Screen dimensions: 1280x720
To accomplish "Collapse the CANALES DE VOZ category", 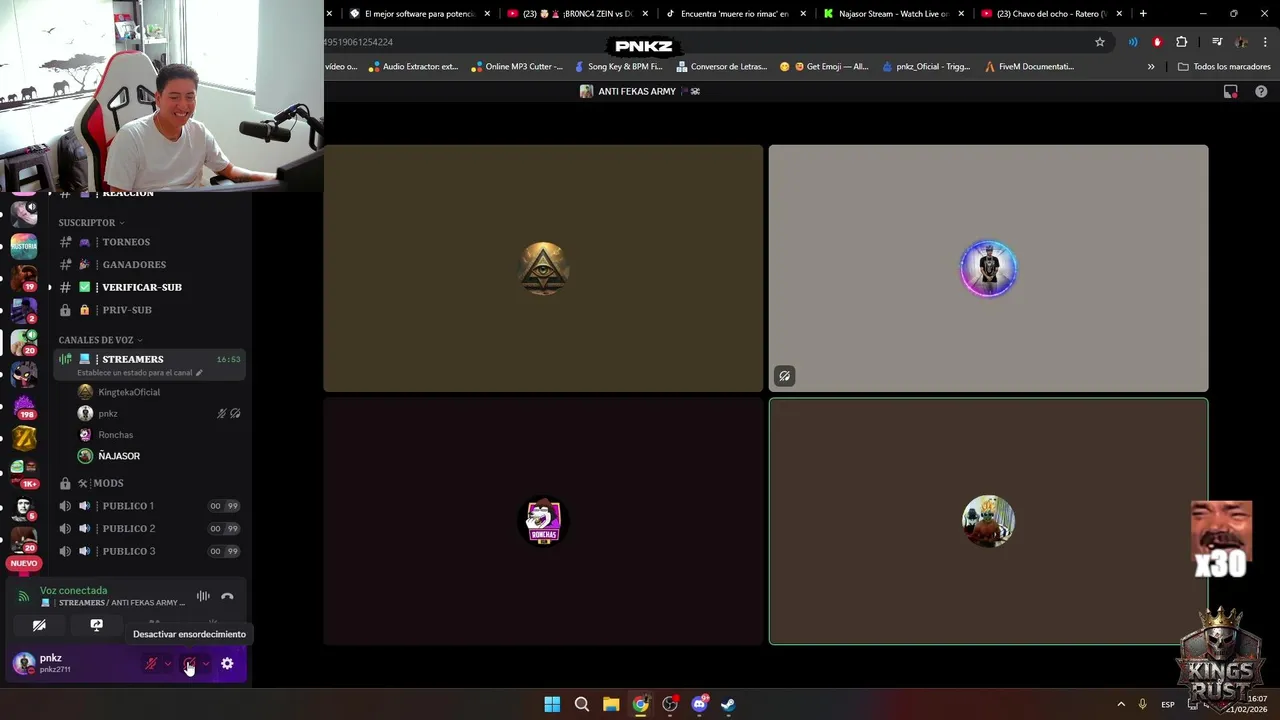I will (100, 340).
